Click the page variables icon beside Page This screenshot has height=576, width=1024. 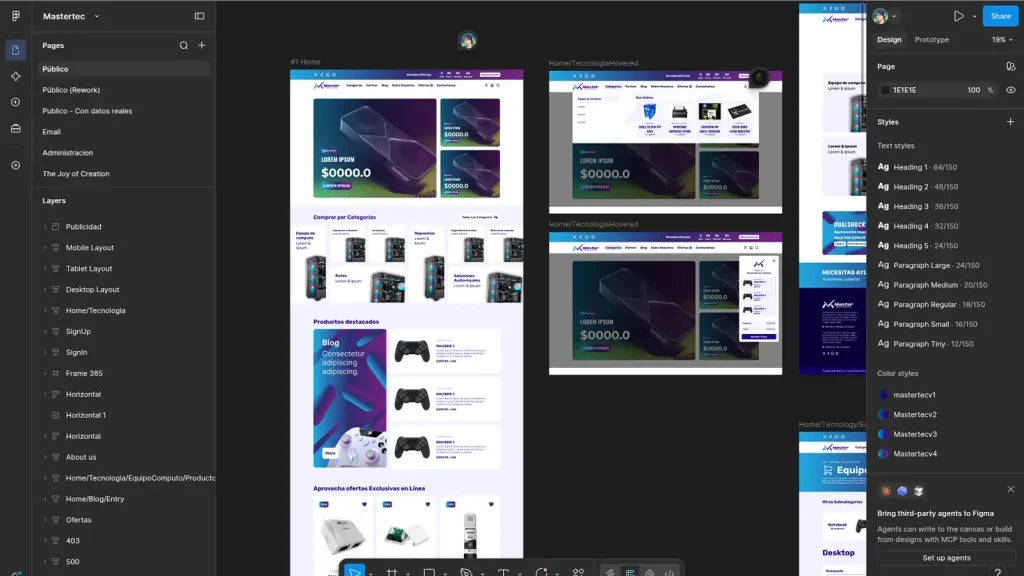pos(1010,67)
